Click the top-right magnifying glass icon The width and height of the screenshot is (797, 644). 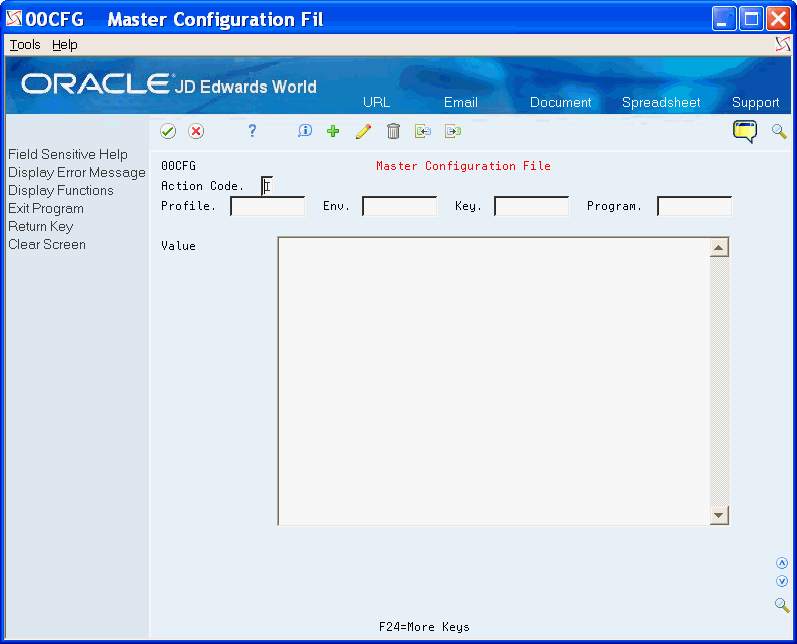coord(779,131)
